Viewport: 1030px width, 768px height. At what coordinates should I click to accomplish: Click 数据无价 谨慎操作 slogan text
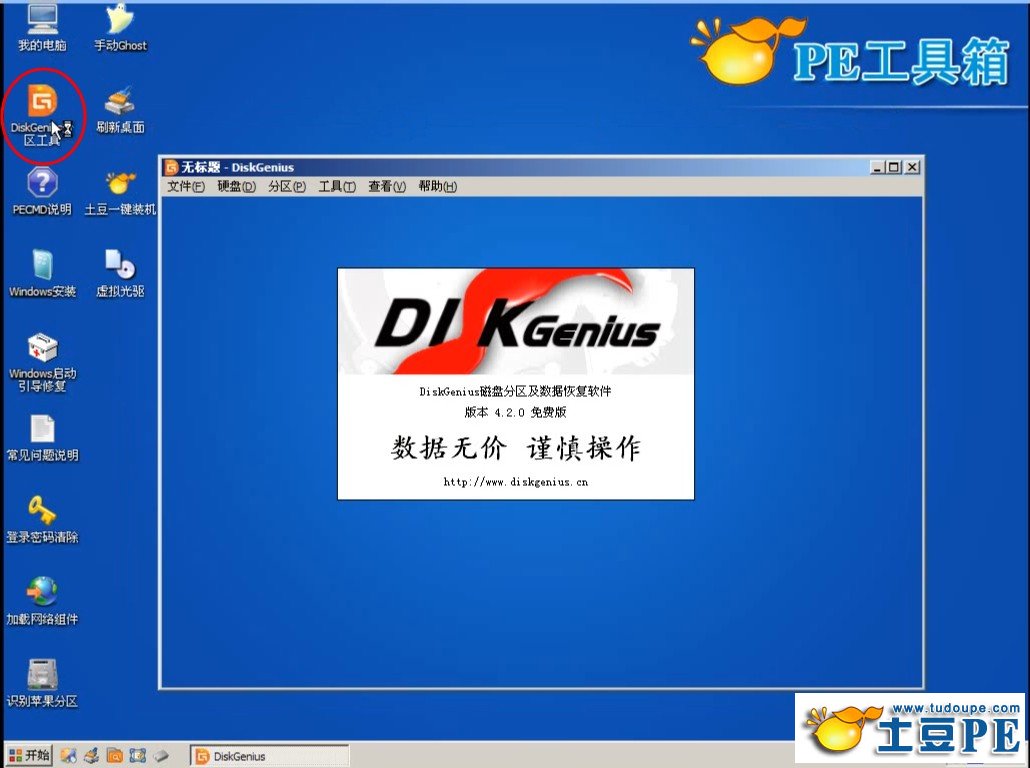tap(516, 448)
